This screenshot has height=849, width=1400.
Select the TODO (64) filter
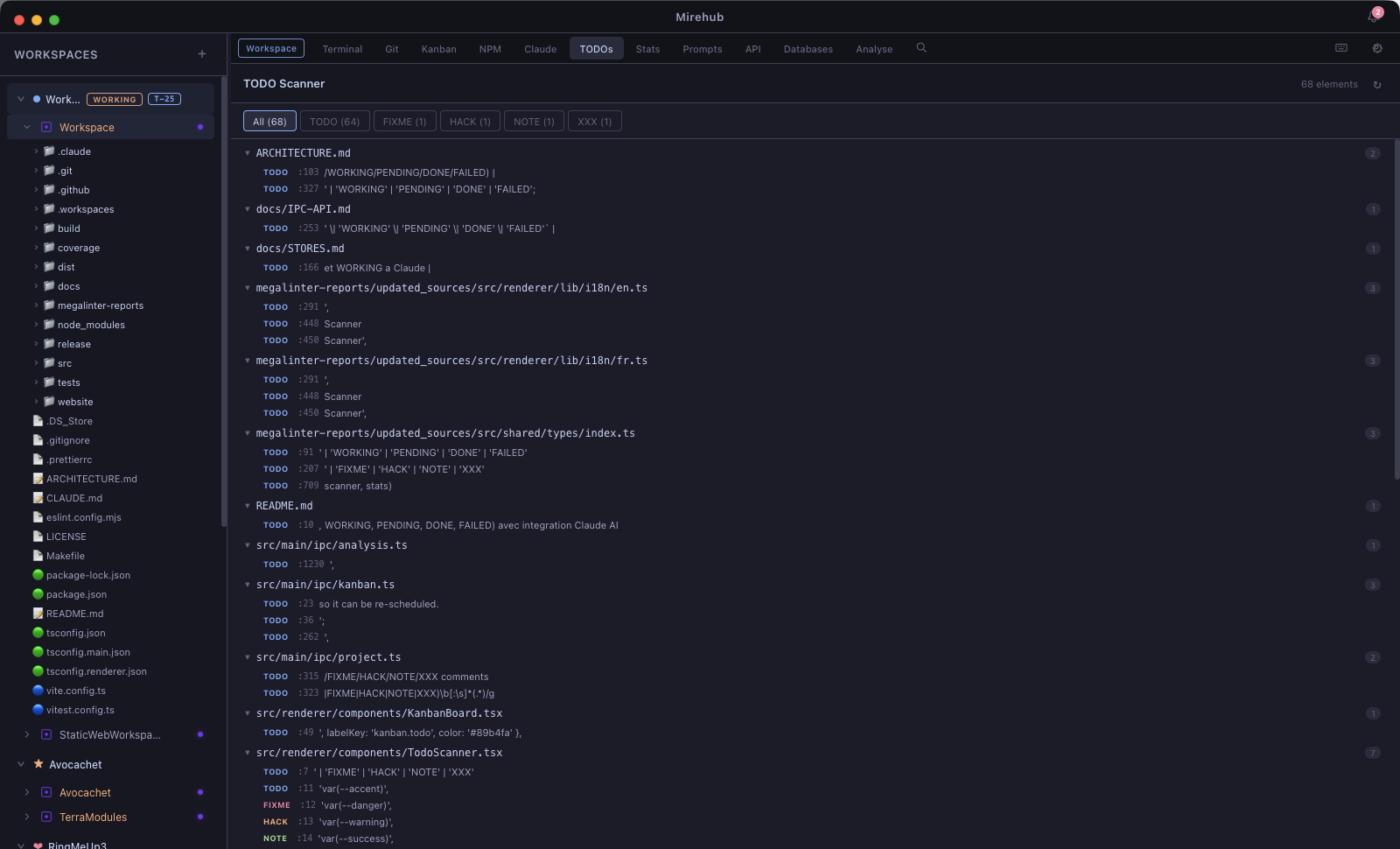[x=334, y=122]
